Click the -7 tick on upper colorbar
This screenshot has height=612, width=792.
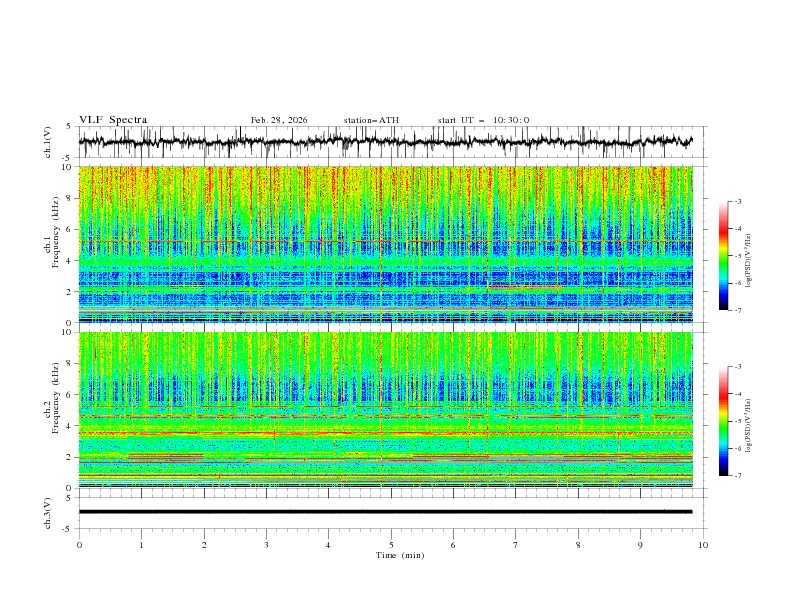(737, 310)
